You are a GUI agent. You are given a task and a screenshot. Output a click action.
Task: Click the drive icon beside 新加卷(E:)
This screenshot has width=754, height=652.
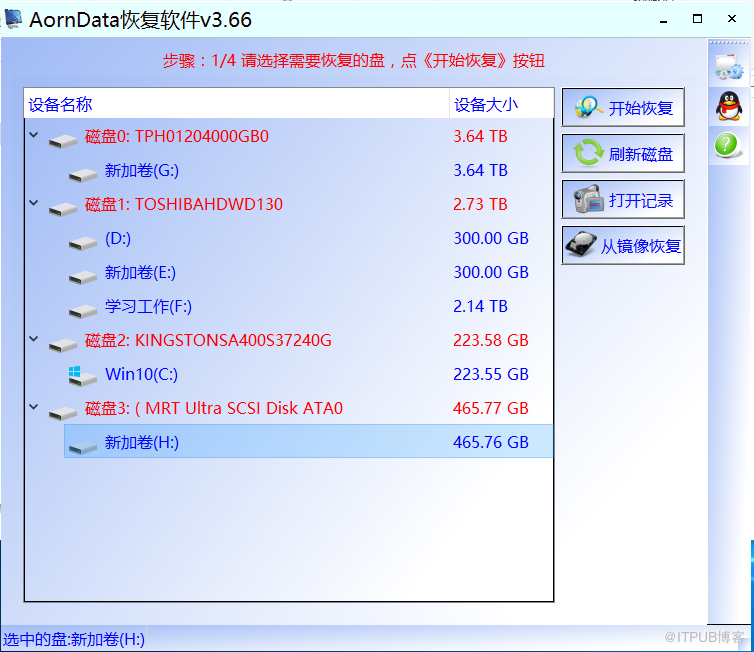click(x=83, y=277)
